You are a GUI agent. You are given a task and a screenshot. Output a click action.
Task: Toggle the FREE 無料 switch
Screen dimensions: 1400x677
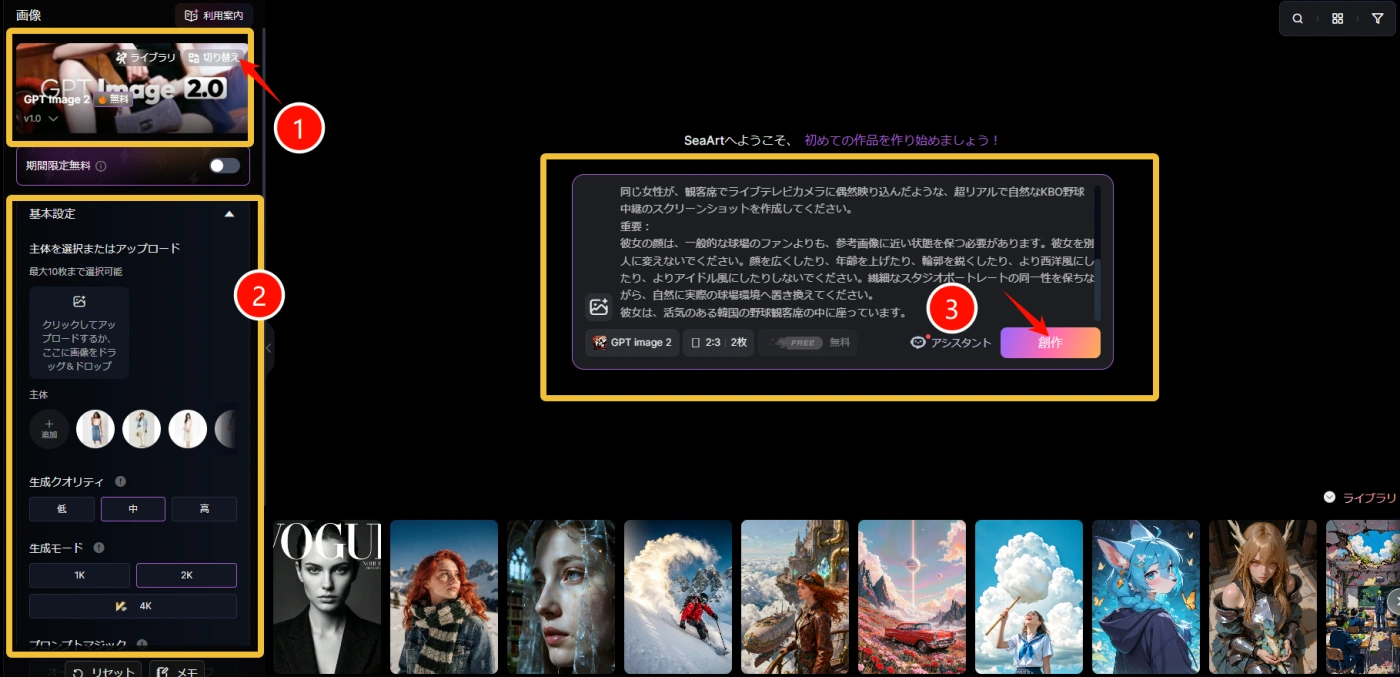click(x=797, y=342)
